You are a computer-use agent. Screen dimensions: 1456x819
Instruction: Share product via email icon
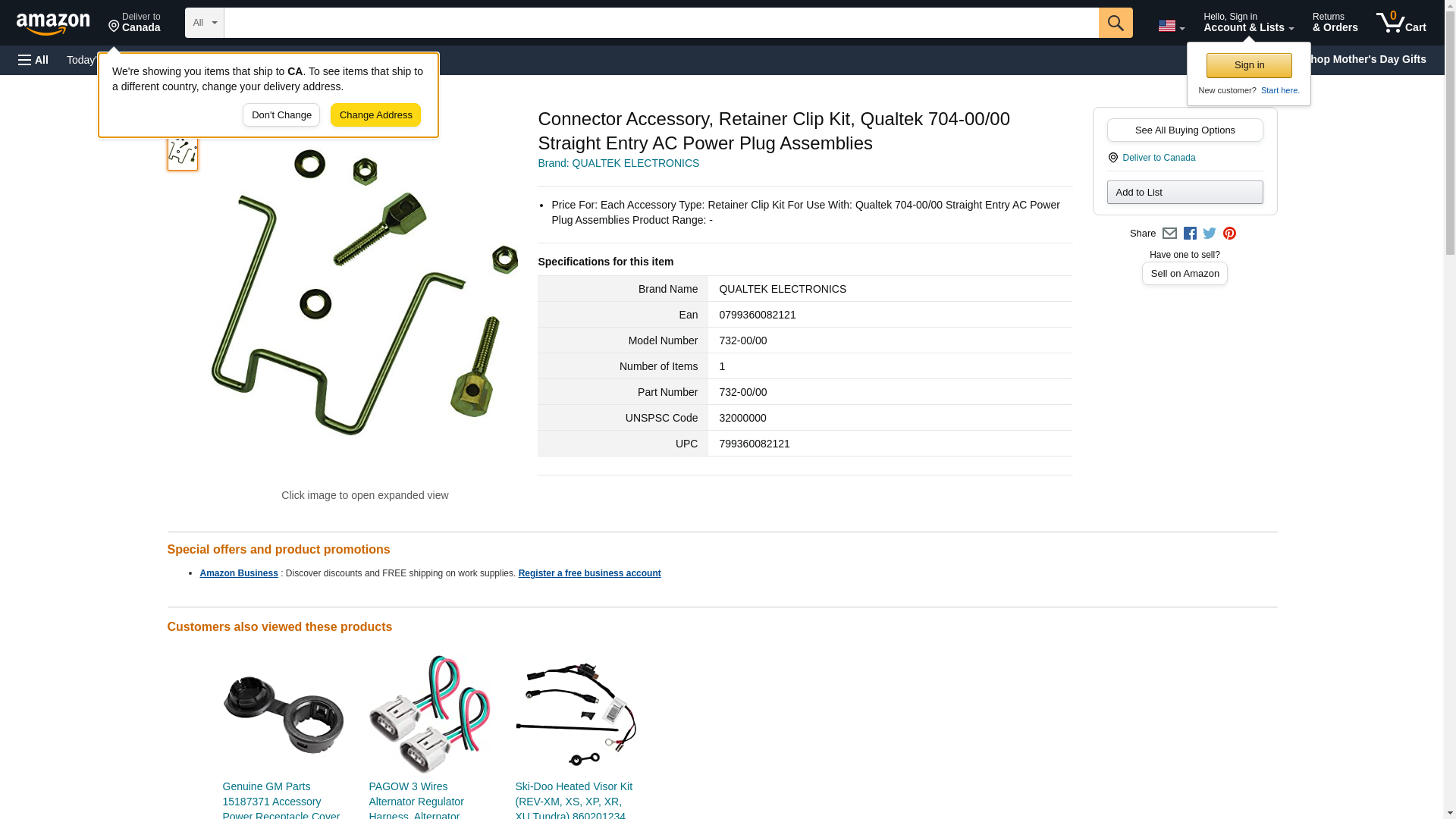pos(1169,234)
